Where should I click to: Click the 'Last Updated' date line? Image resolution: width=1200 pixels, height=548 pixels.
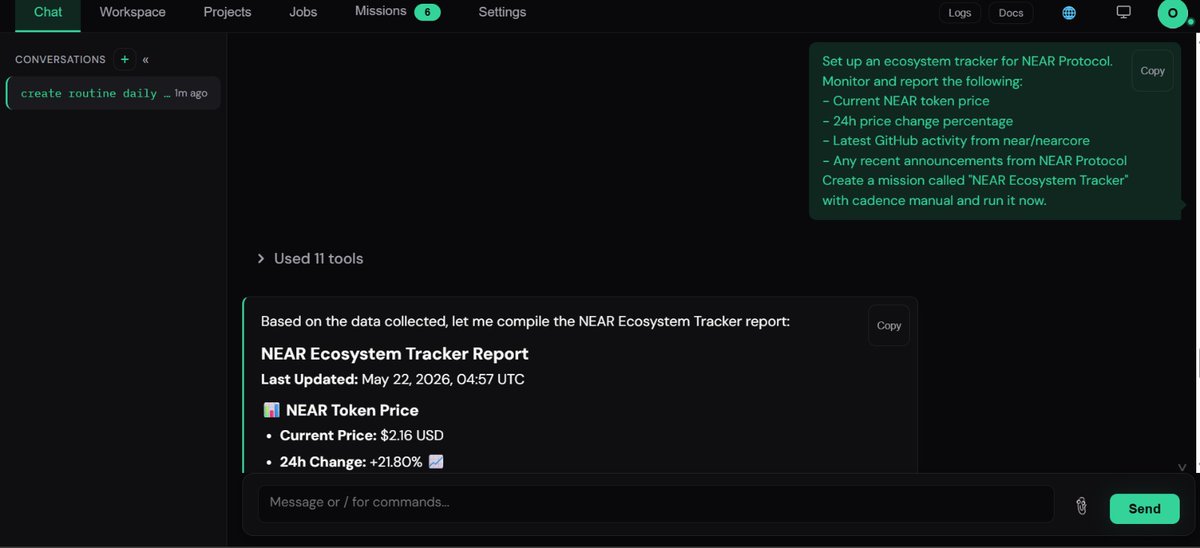click(392, 380)
